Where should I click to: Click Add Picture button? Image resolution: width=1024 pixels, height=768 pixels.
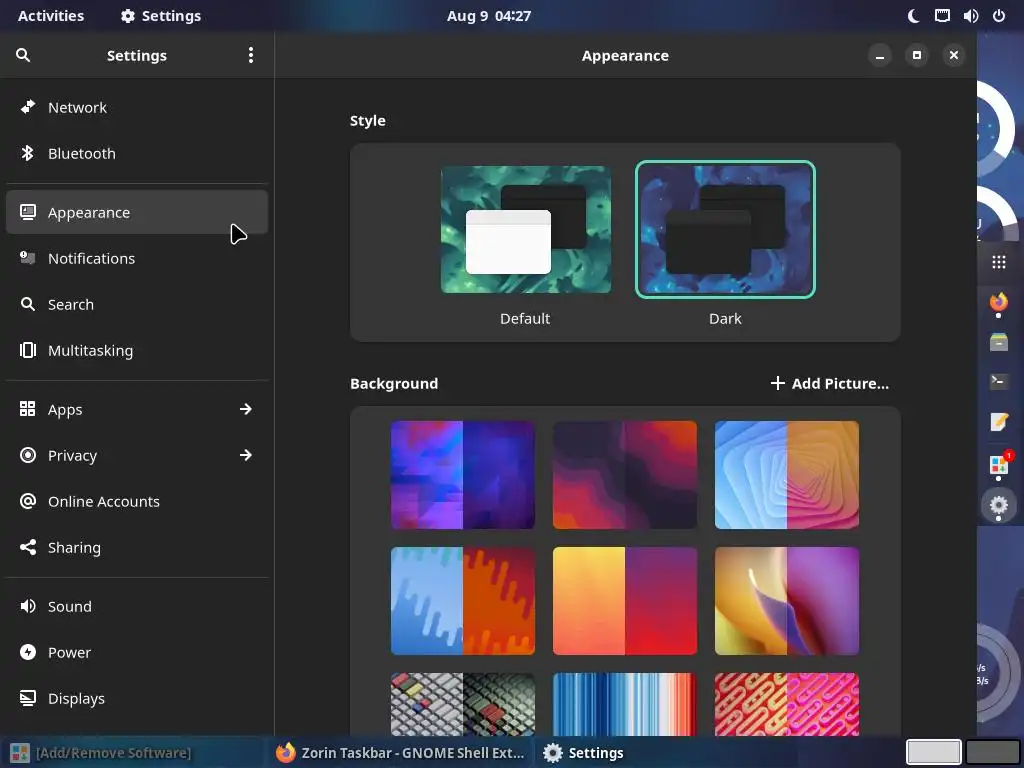pyautogui.click(x=829, y=383)
